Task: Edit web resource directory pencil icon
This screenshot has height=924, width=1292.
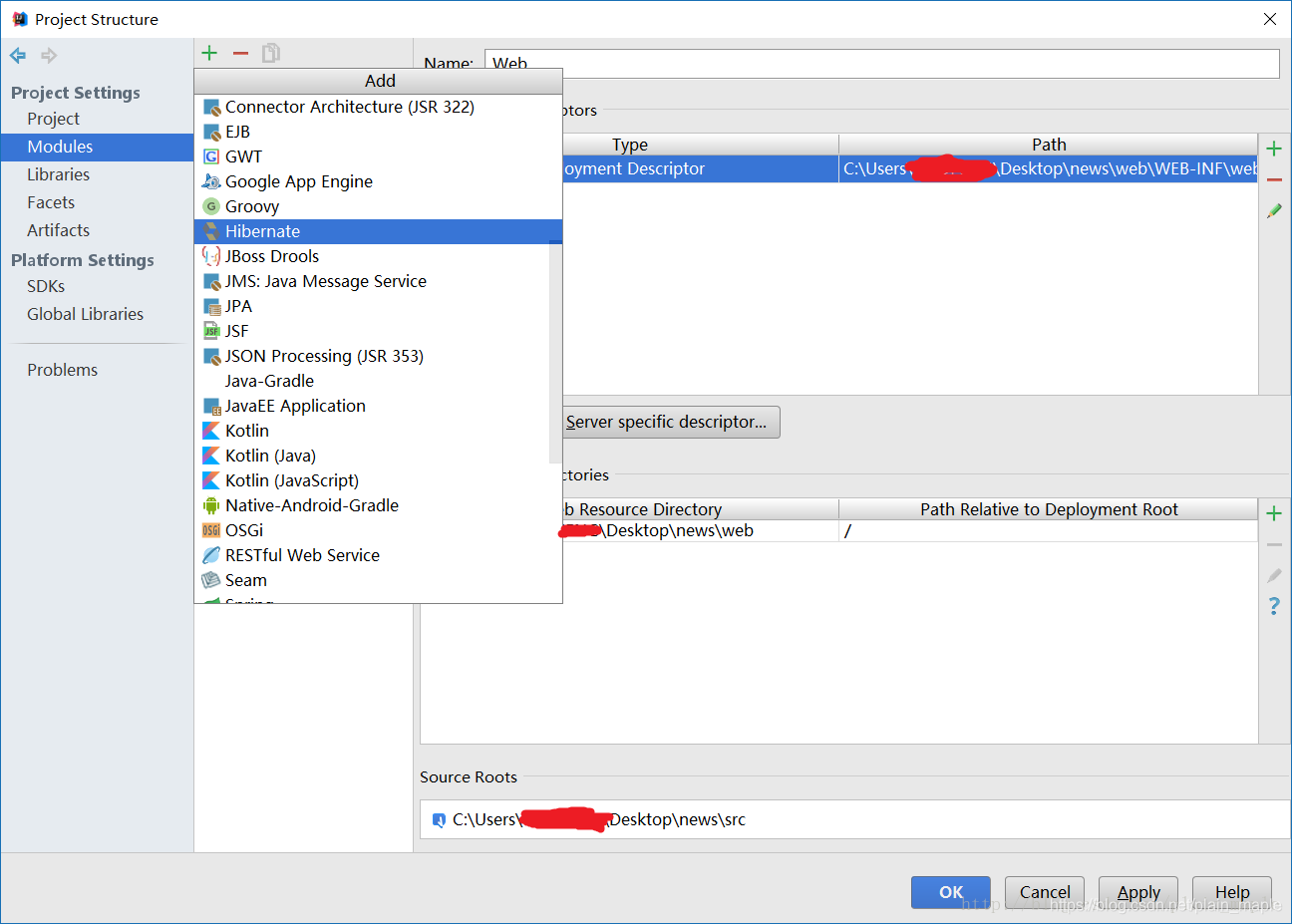Action: (x=1274, y=575)
